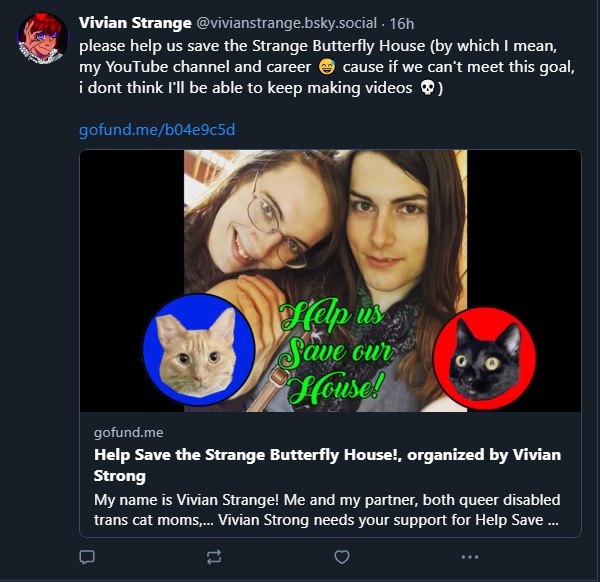
Task: Click the reply speech bubble icon
Action: point(87,557)
